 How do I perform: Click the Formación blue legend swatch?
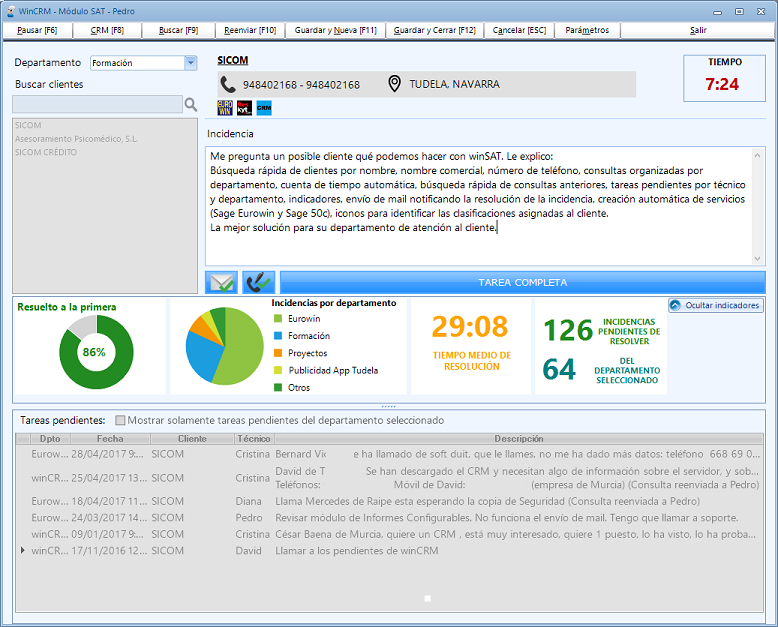(278, 336)
